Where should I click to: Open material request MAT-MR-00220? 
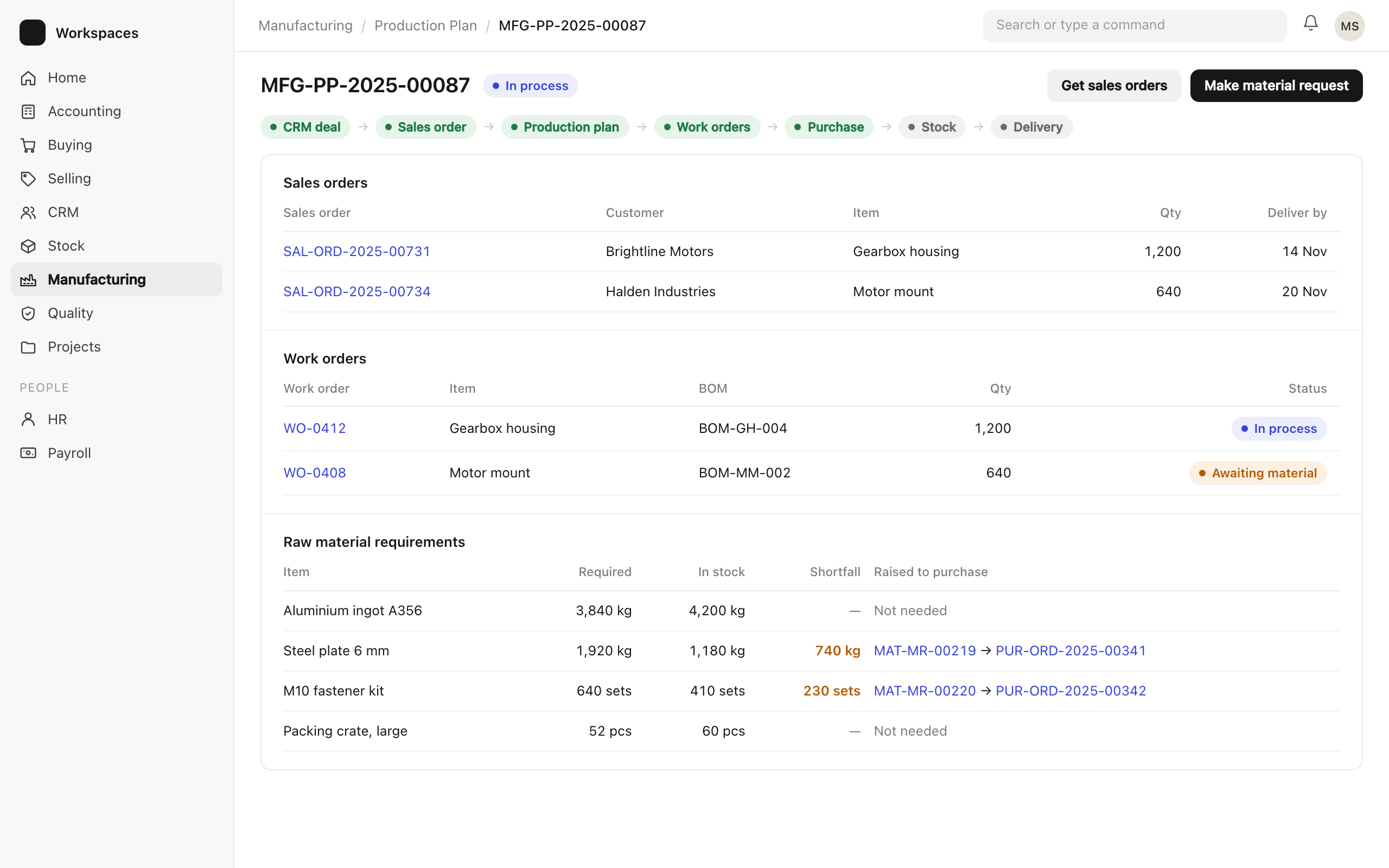pos(924,691)
